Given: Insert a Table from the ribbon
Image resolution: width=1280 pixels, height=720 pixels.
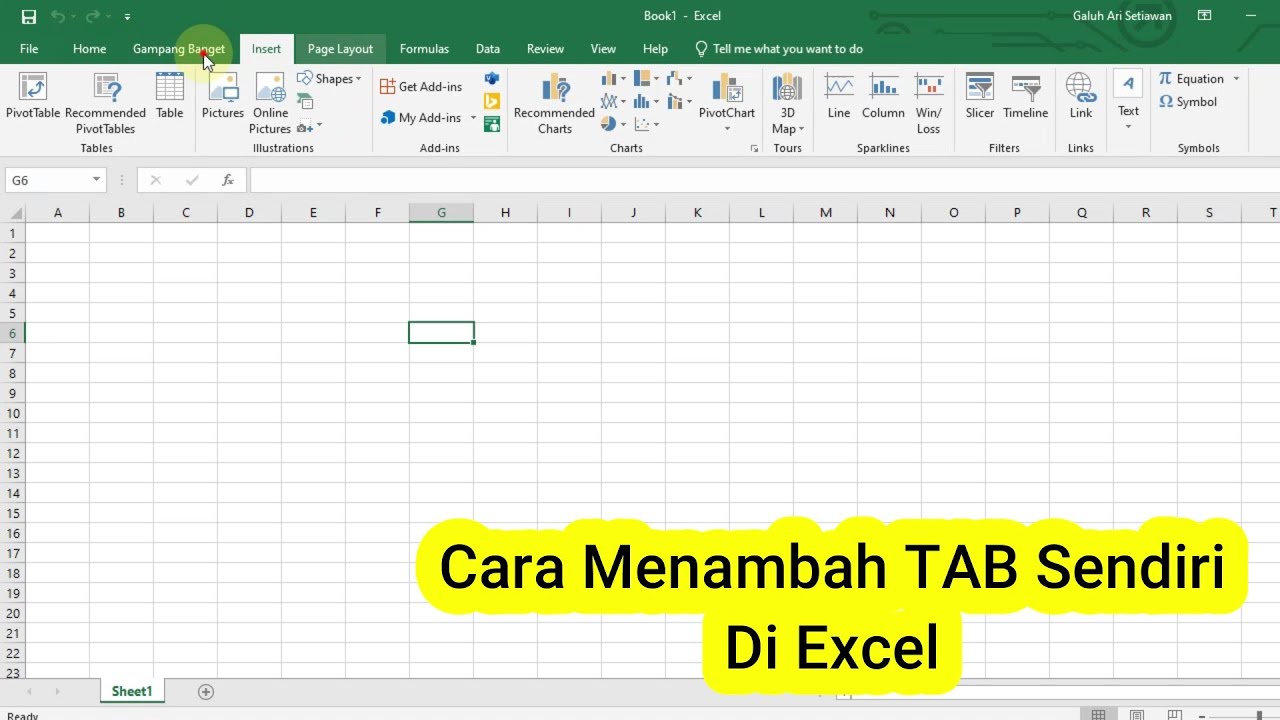Looking at the screenshot, I should point(170,97).
